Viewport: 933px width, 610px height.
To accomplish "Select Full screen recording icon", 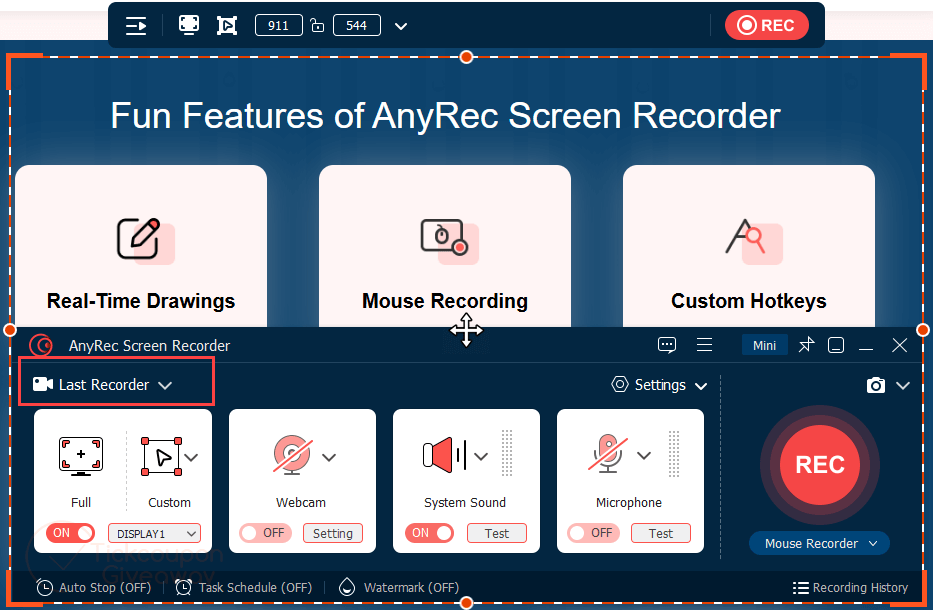I will (81, 456).
